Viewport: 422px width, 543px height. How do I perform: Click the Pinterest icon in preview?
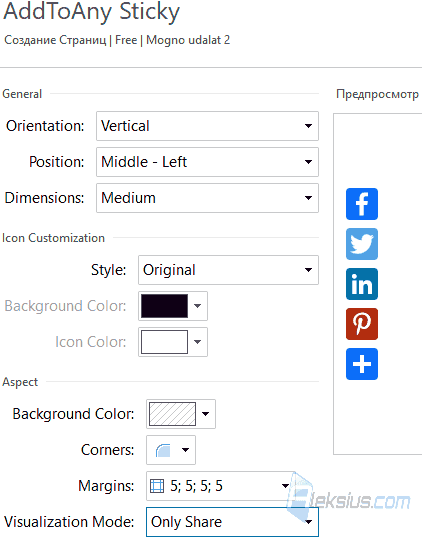(x=362, y=324)
